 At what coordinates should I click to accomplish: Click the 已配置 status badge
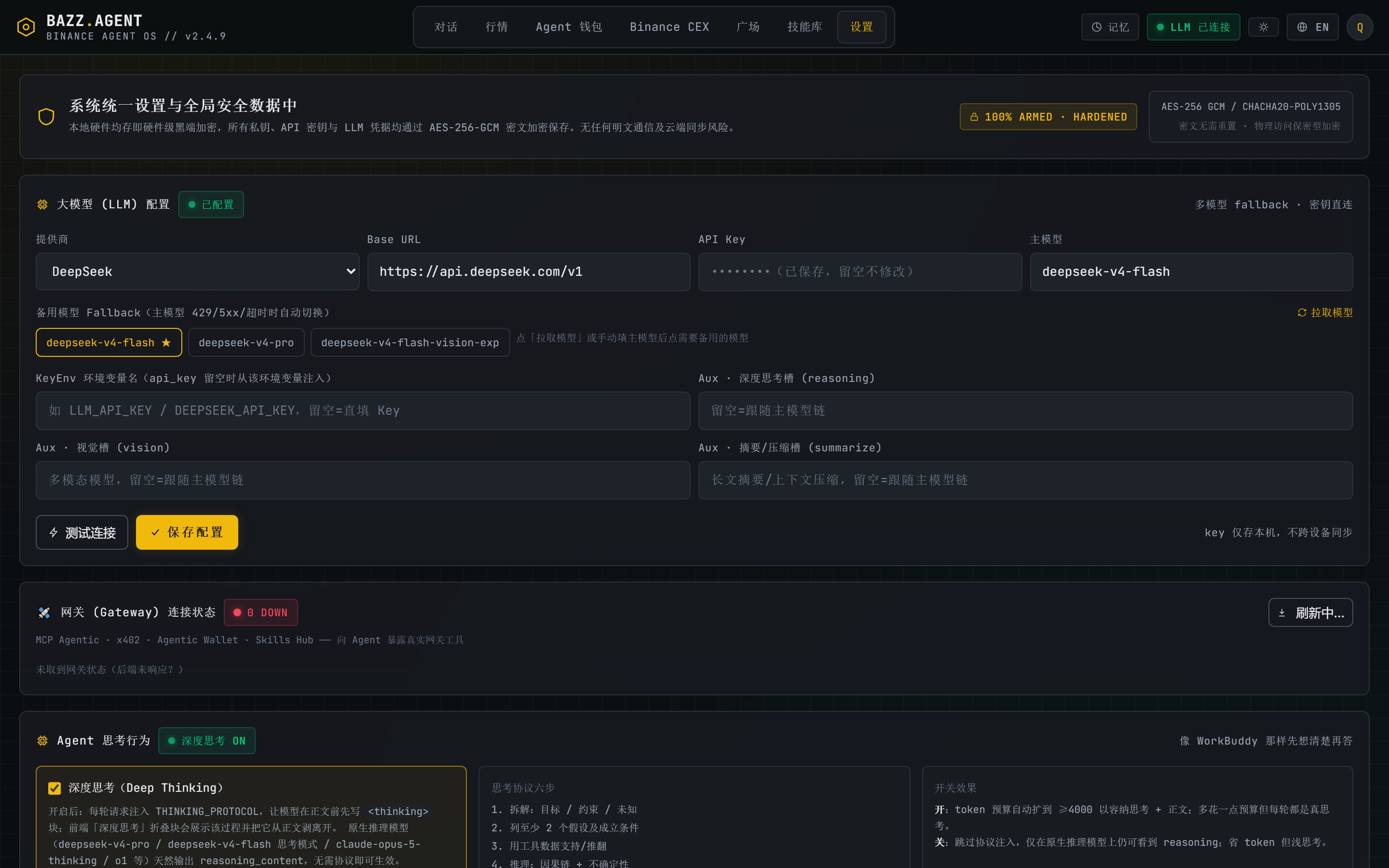click(211, 204)
